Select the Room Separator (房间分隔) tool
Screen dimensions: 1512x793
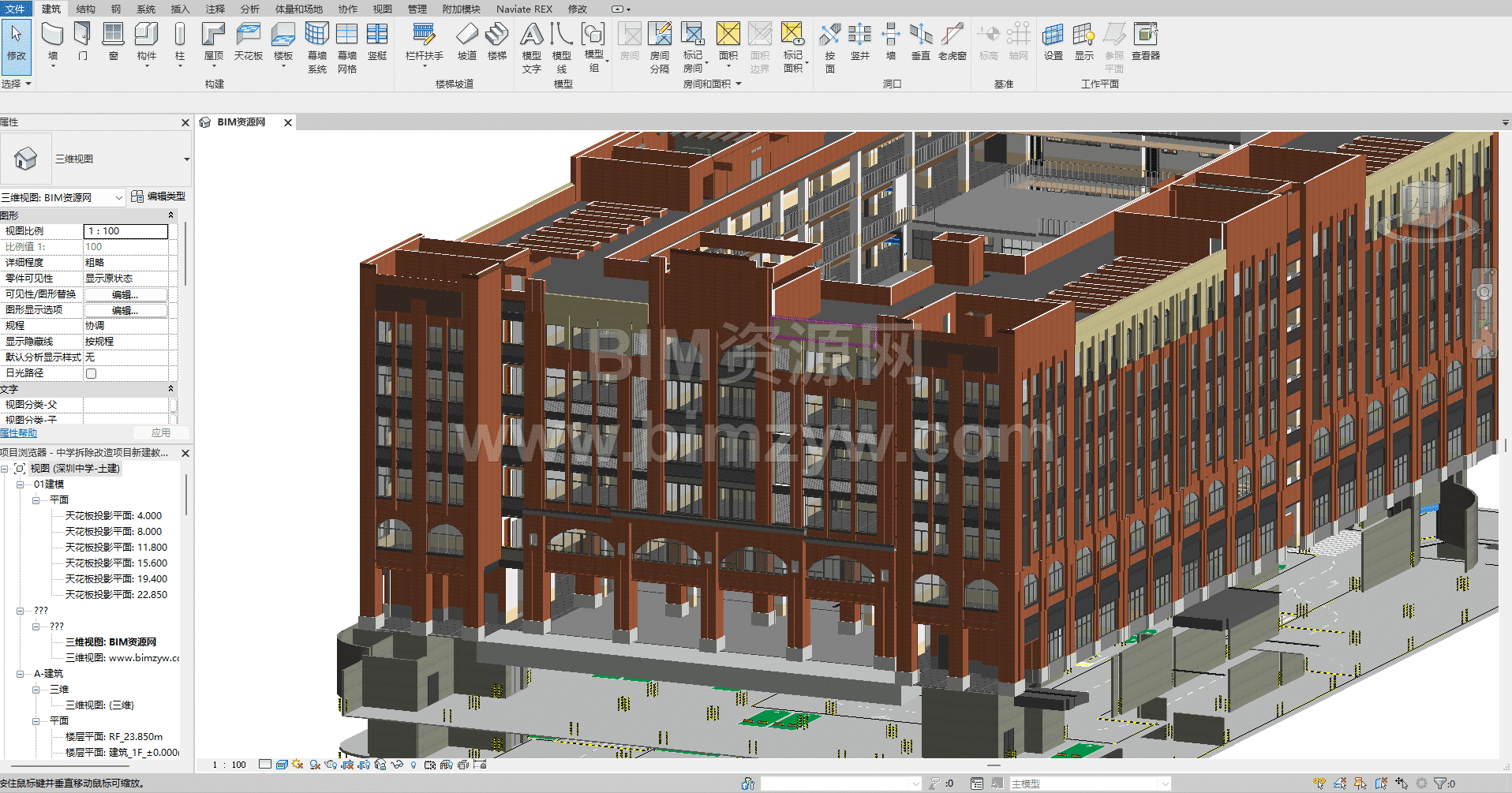click(660, 47)
